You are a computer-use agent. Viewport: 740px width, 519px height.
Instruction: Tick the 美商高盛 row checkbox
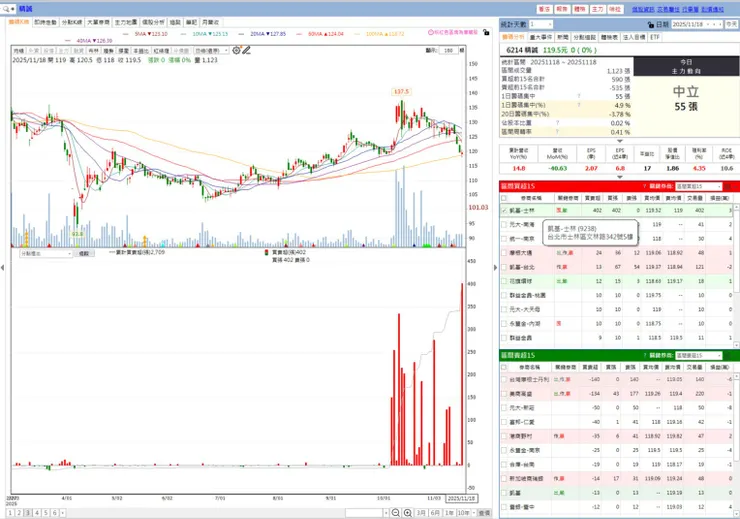(x=504, y=393)
